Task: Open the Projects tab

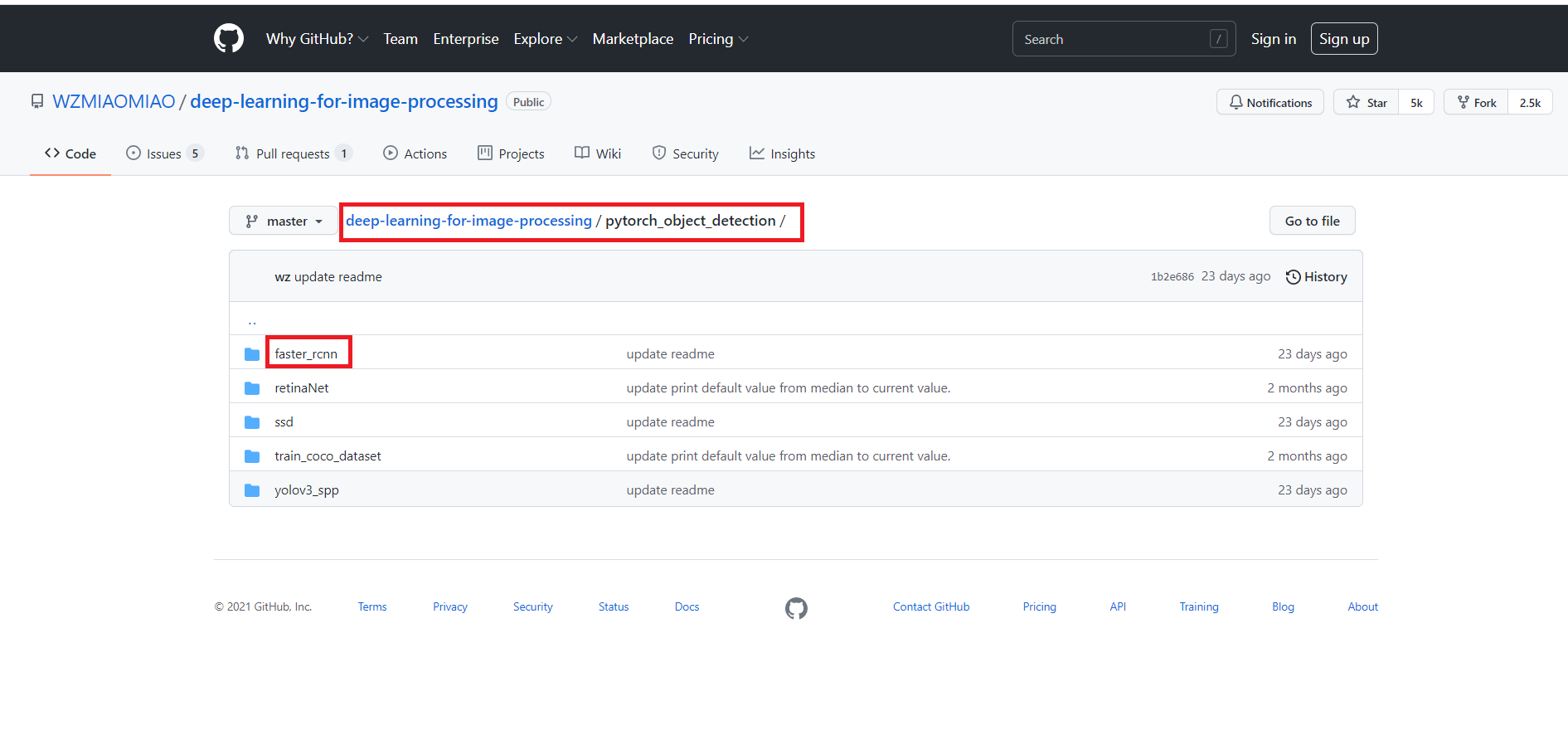Action: [511, 153]
